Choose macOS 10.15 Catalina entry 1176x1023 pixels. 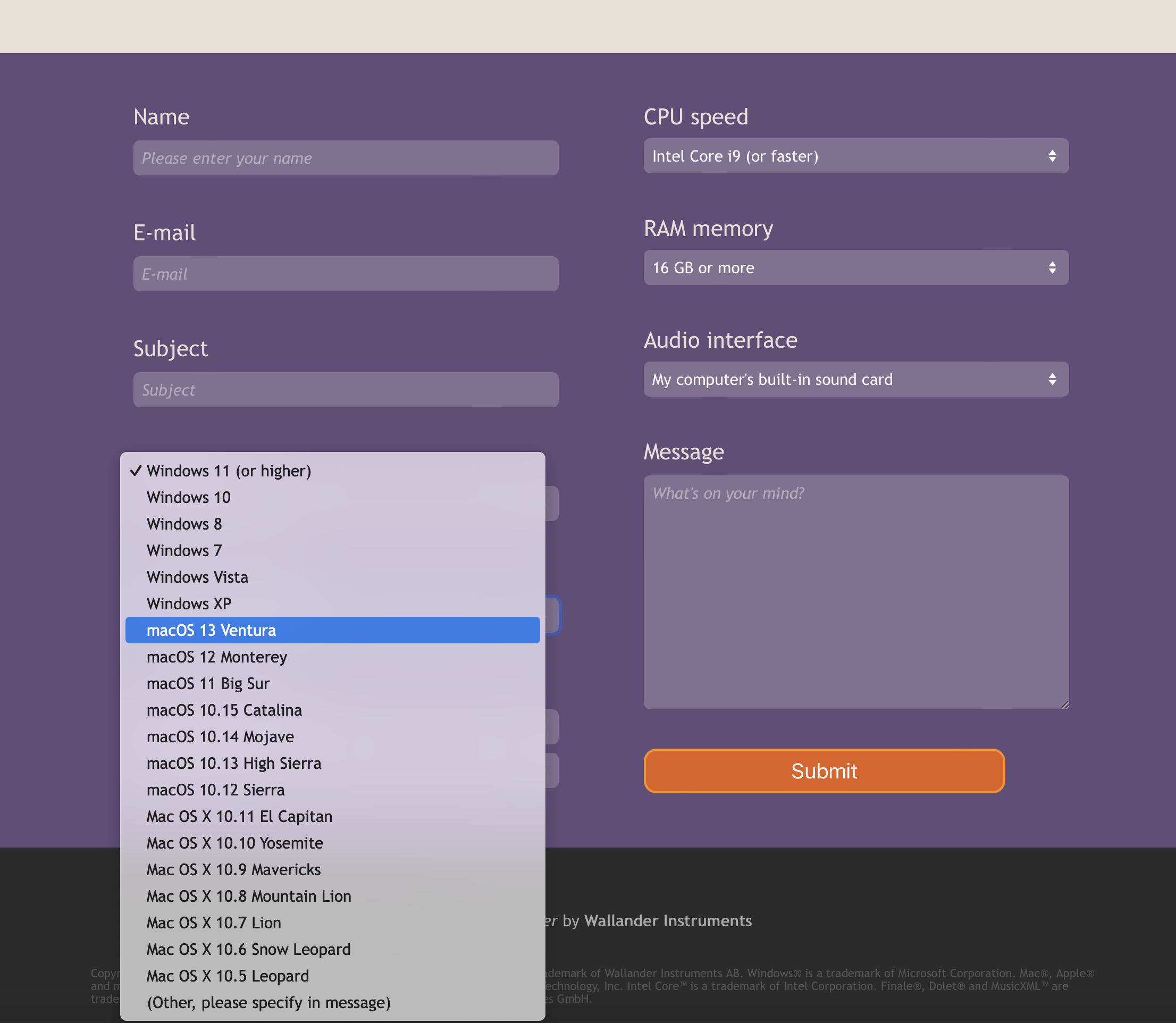224,710
